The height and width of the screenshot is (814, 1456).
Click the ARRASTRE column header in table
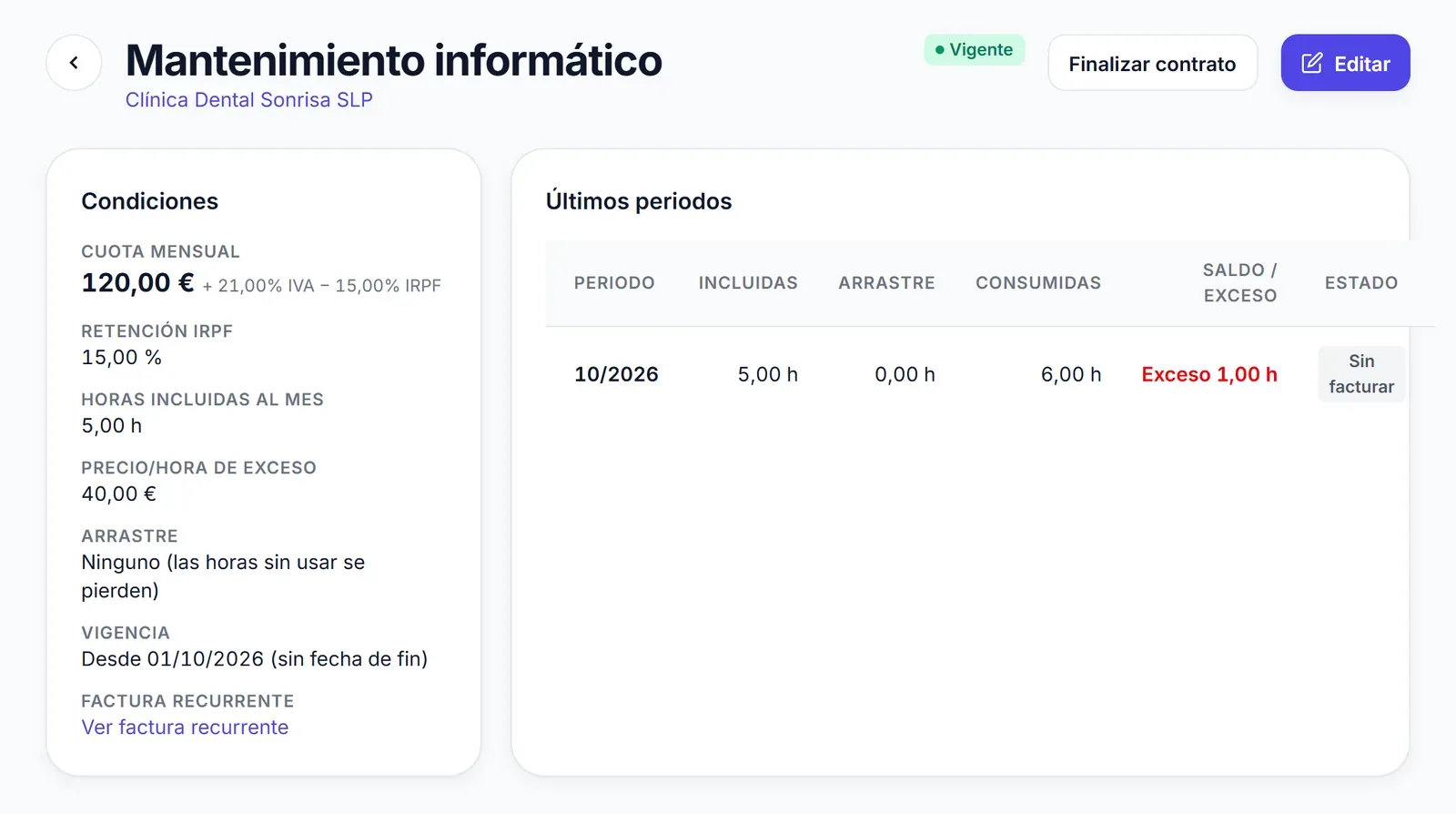886,283
